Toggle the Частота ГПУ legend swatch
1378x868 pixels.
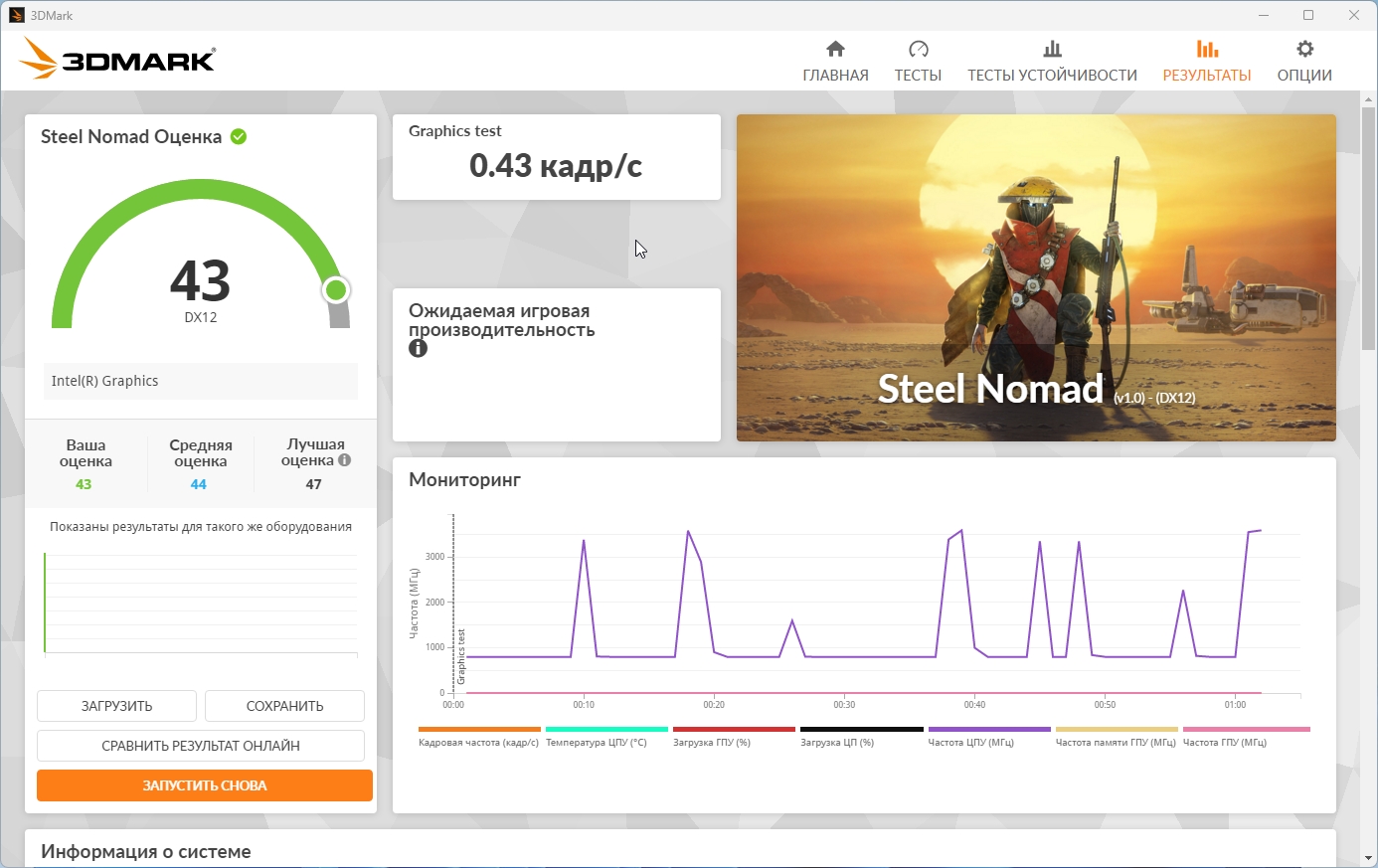tap(1246, 730)
